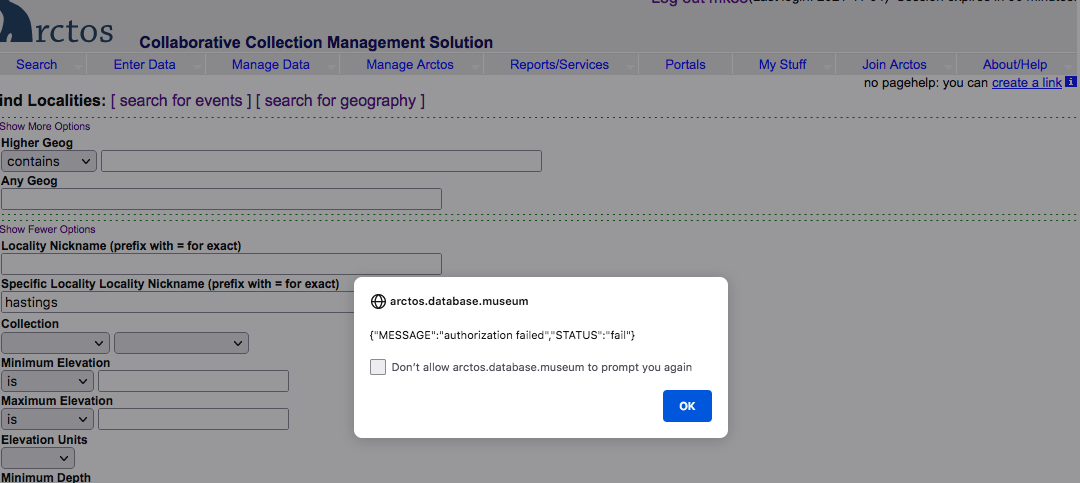1080x483 pixels.
Task: Click the OK button in the alert dialog
Action: point(687,406)
